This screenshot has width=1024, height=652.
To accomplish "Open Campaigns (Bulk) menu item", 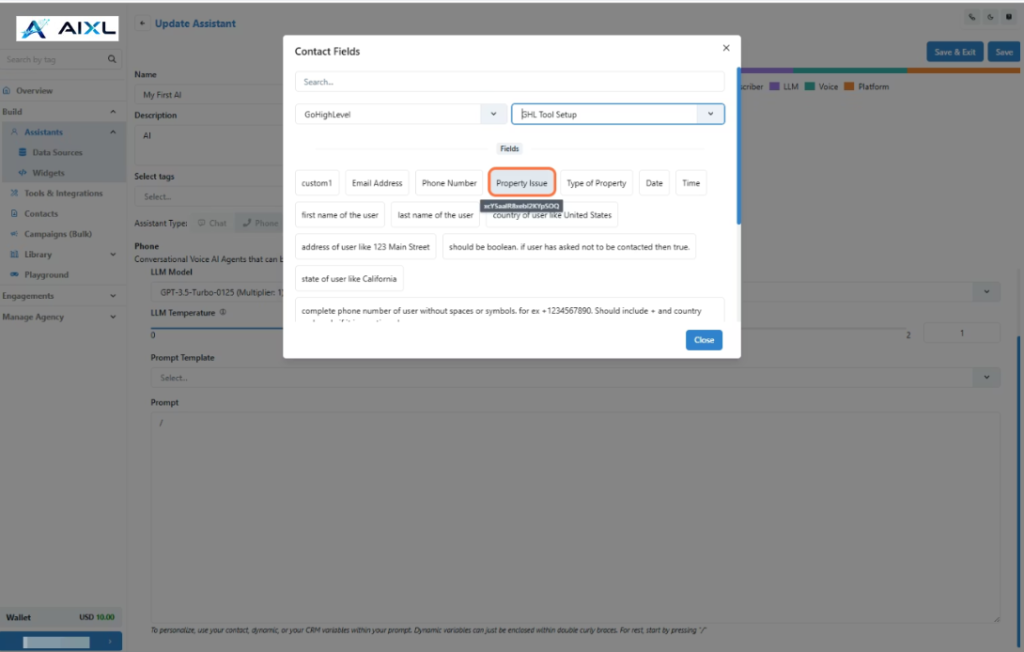I will point(57,234).
